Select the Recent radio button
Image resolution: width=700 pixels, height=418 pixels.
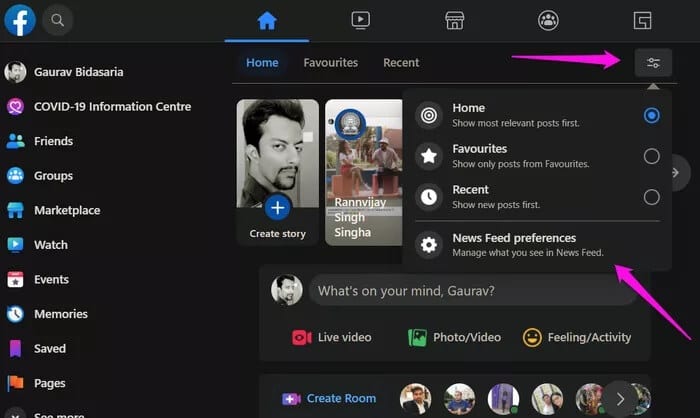tap(651, 197)
